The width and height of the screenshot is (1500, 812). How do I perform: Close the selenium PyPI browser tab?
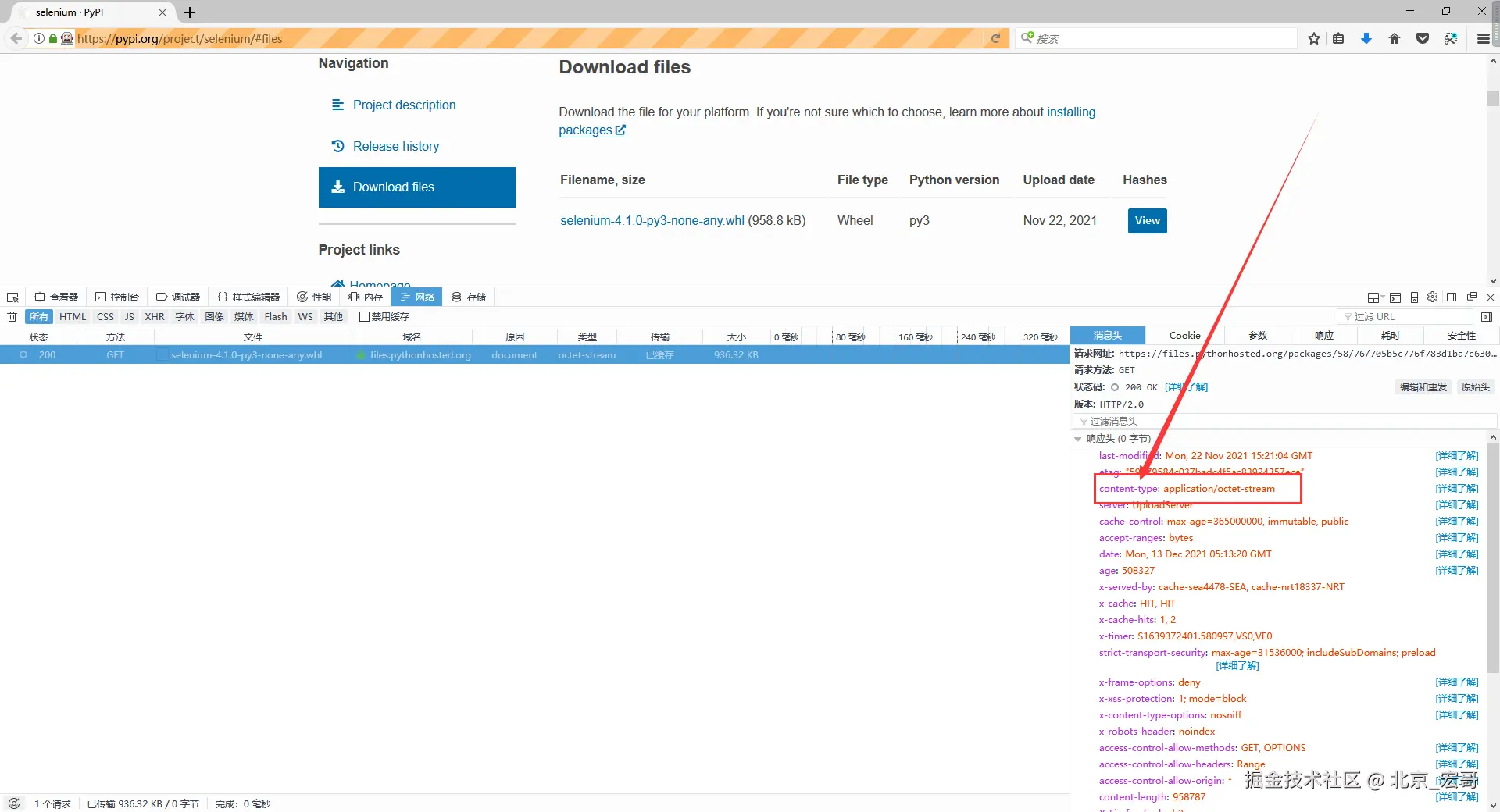[x=162, y=12]
